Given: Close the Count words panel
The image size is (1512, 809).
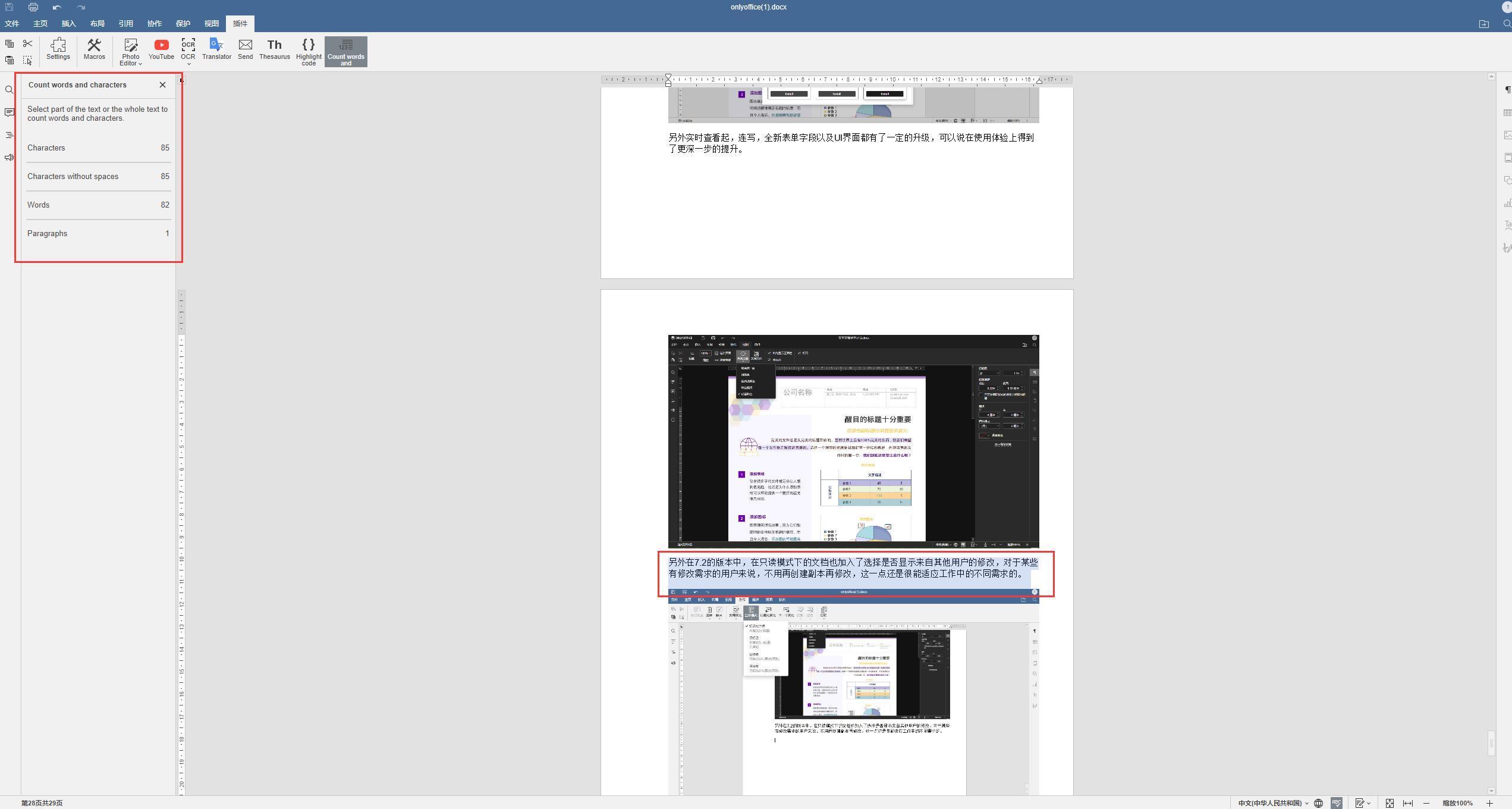Looking at the screenshot, I should click(x=162, y=85).
